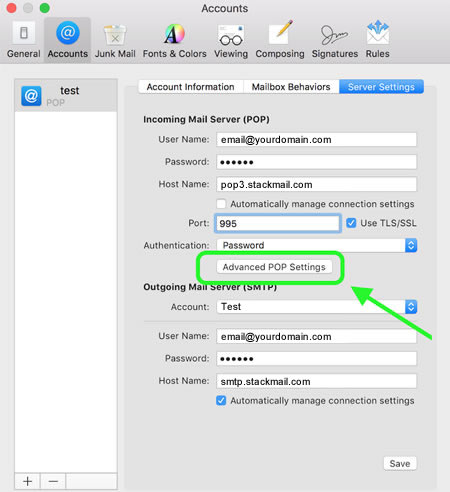Select the Server Settings tab
The width and height of the screenshot is (450, 492).
tap(381, 87)
